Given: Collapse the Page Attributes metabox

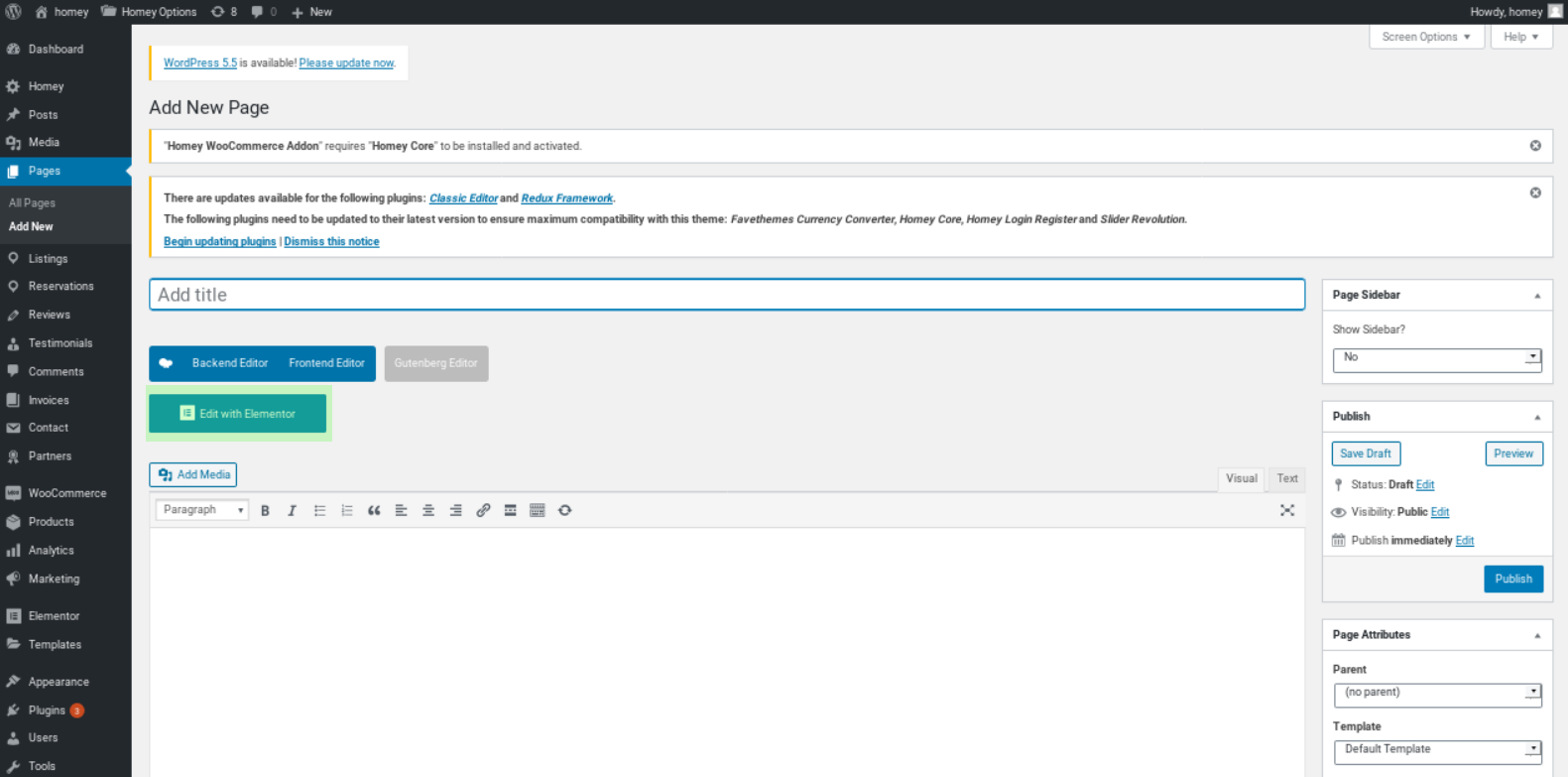Looking at the screenshot, I should point(1537,635).
